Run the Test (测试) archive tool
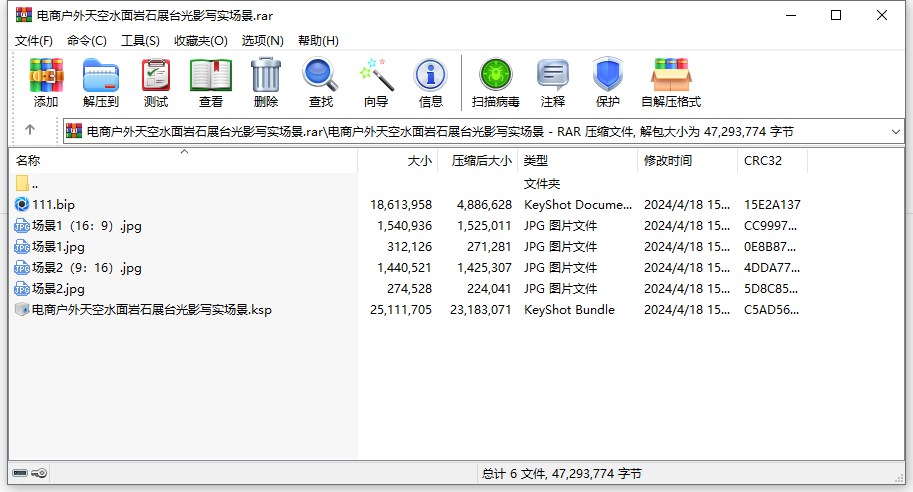Screen dimensions: 913x492 (156, 76)
